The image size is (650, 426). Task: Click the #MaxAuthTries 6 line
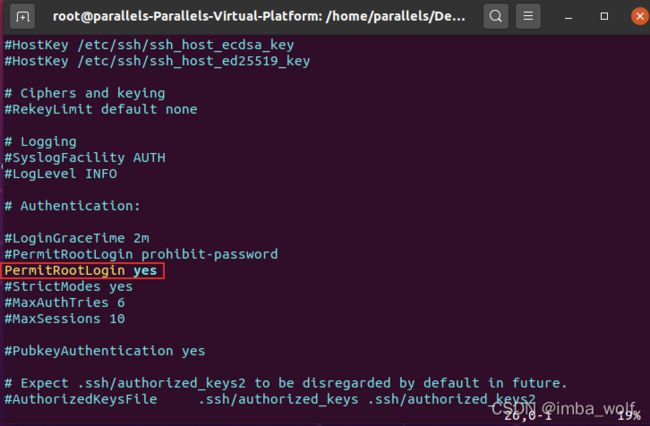pyautogui.click(x=64, y=303)
